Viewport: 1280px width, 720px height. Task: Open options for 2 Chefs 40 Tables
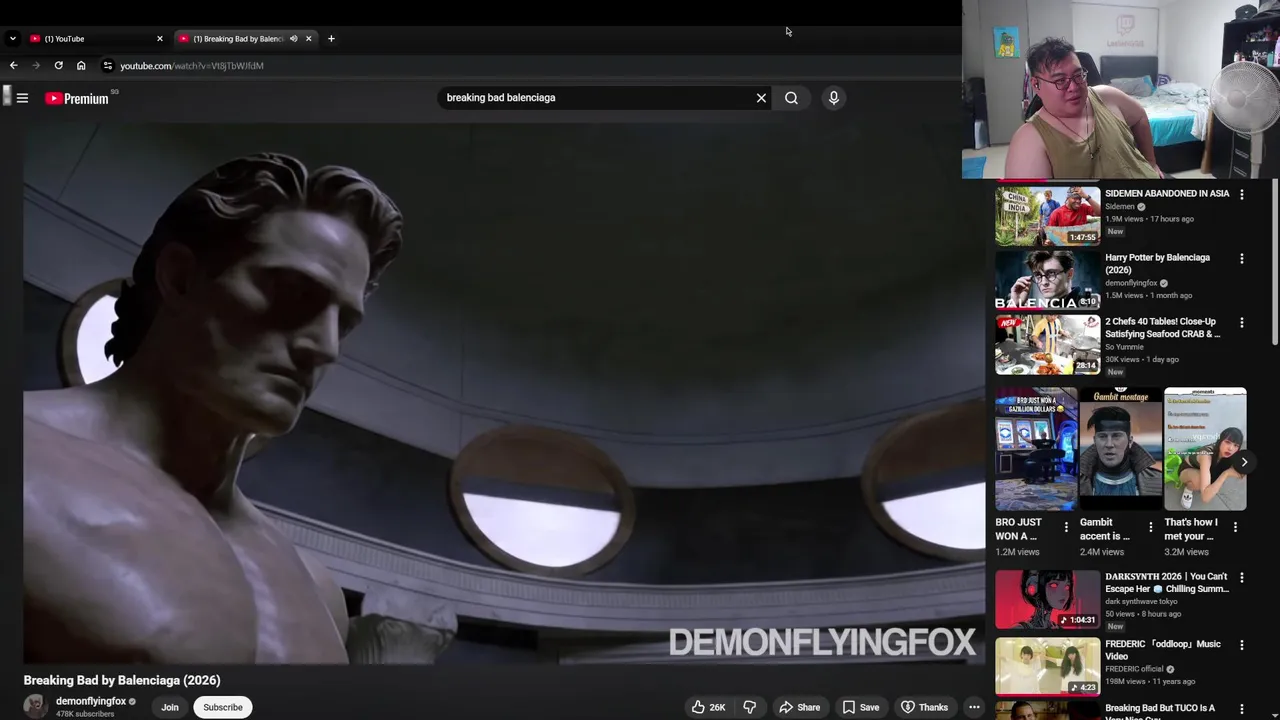[1242, 323]
